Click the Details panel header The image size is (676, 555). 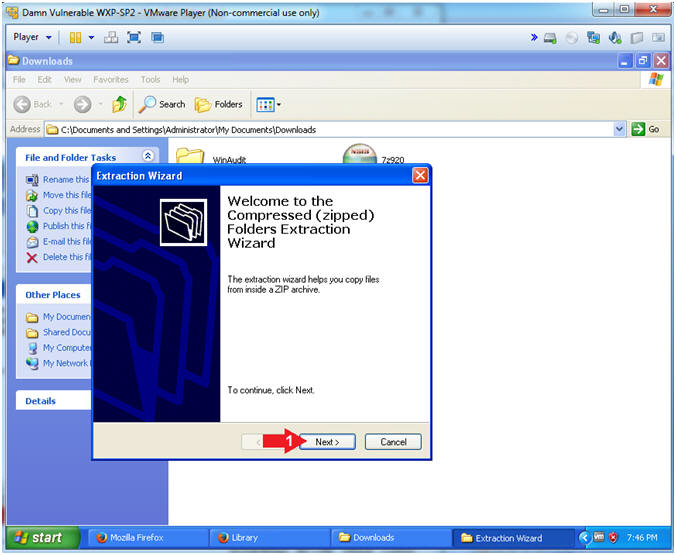[x=53, y=401]
